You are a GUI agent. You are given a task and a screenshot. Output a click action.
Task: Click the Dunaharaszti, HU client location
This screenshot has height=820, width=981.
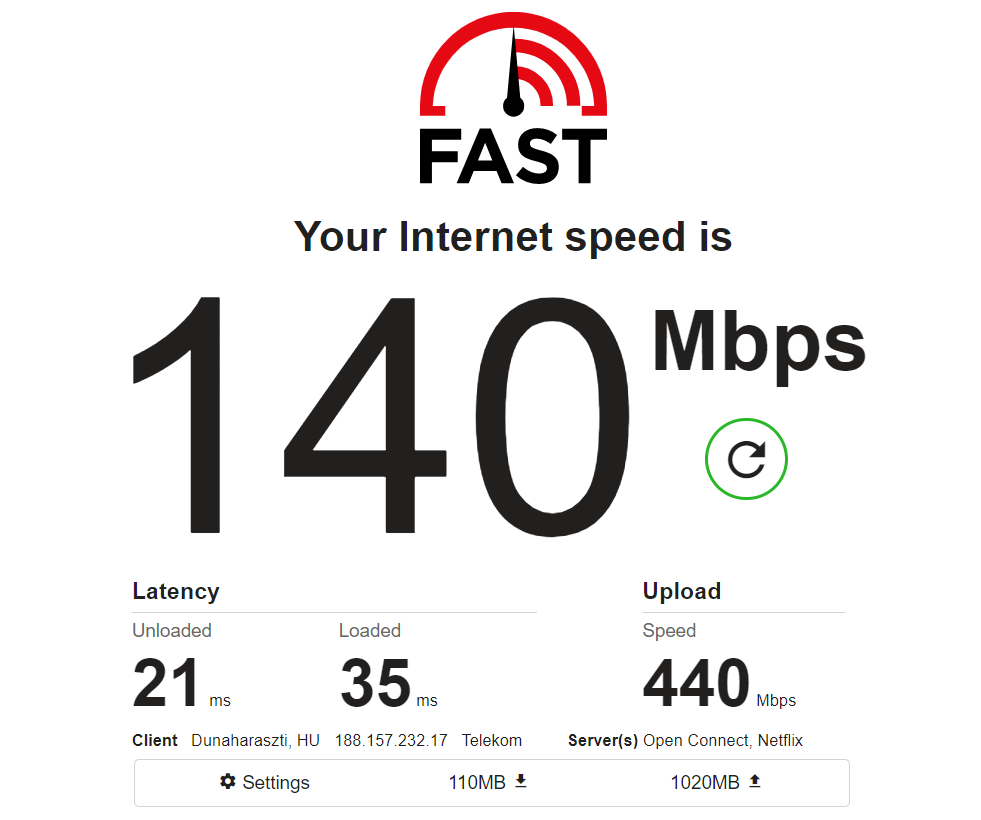tap(255, 741)
